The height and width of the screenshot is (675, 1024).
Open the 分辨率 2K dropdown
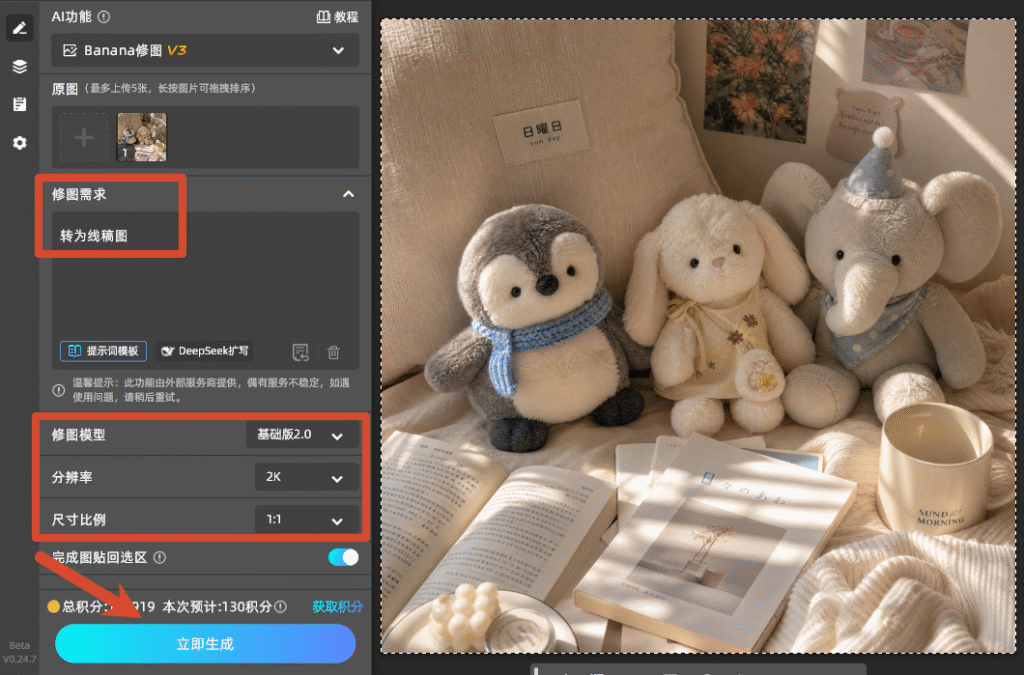[x=306, y=477]
